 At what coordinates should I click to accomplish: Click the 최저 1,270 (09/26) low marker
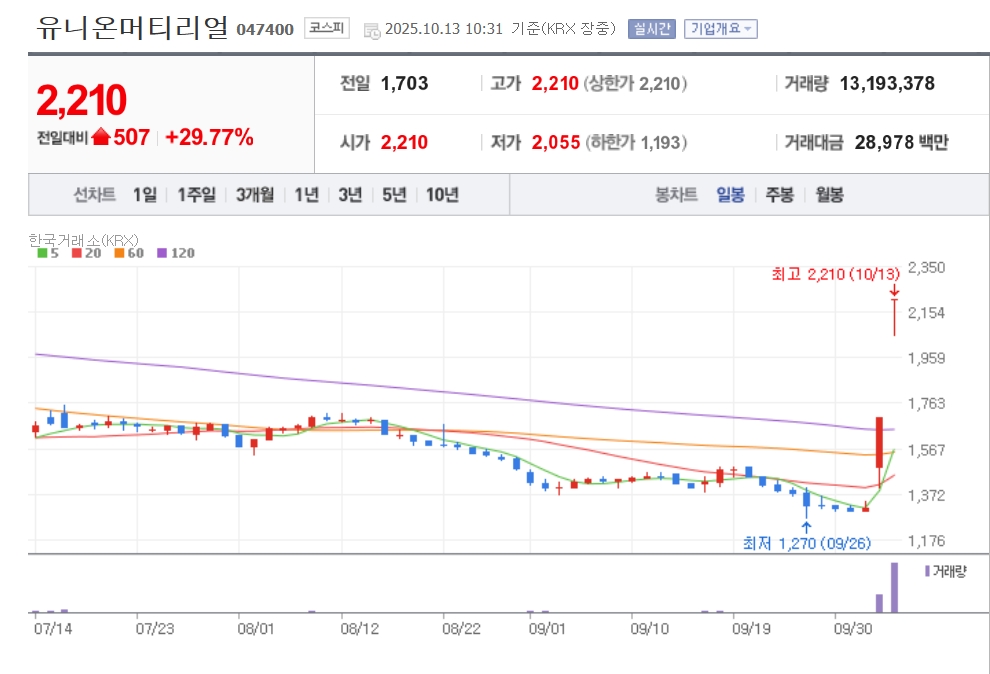coord(807,543)
